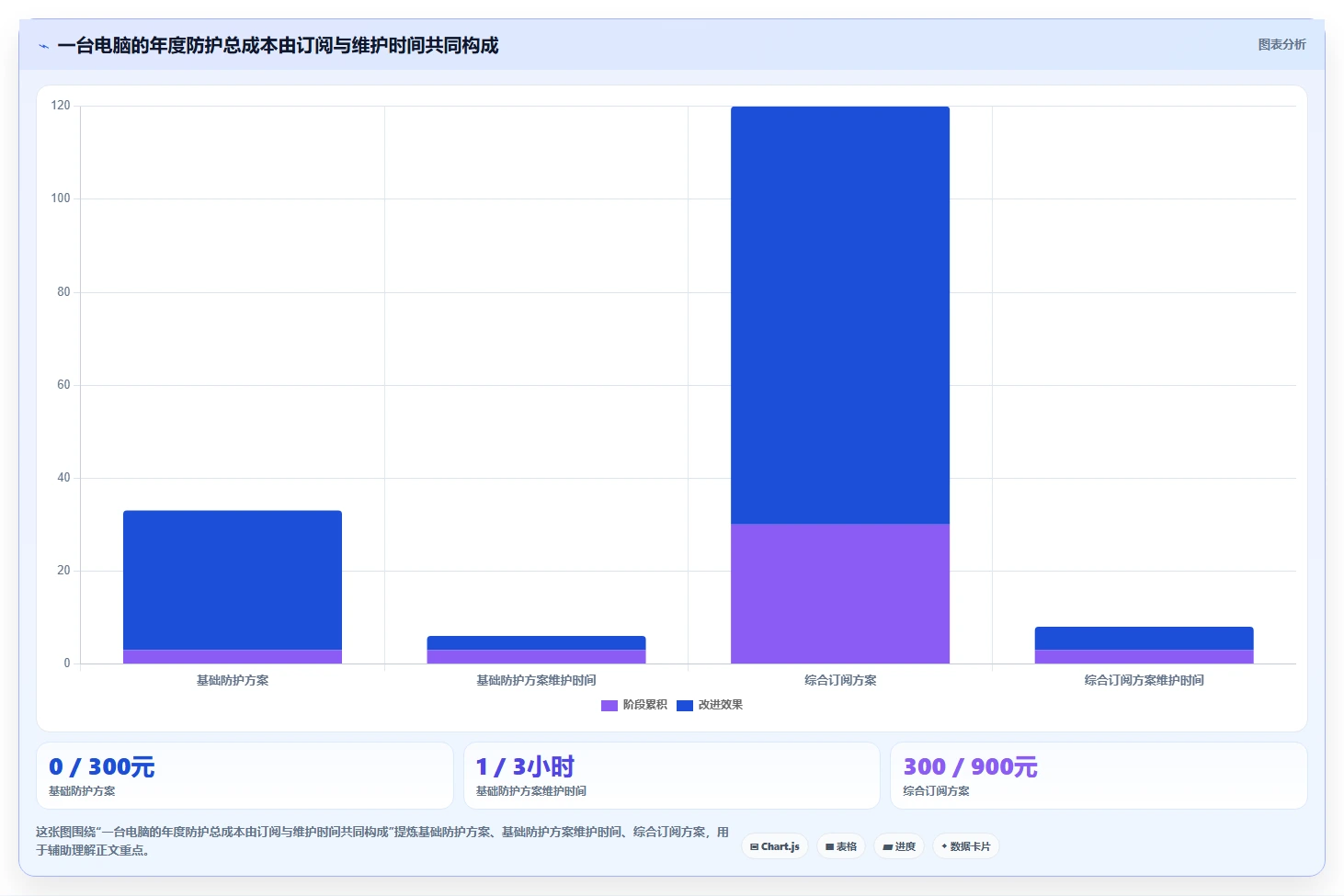Click the y-axis value 120

61,106
